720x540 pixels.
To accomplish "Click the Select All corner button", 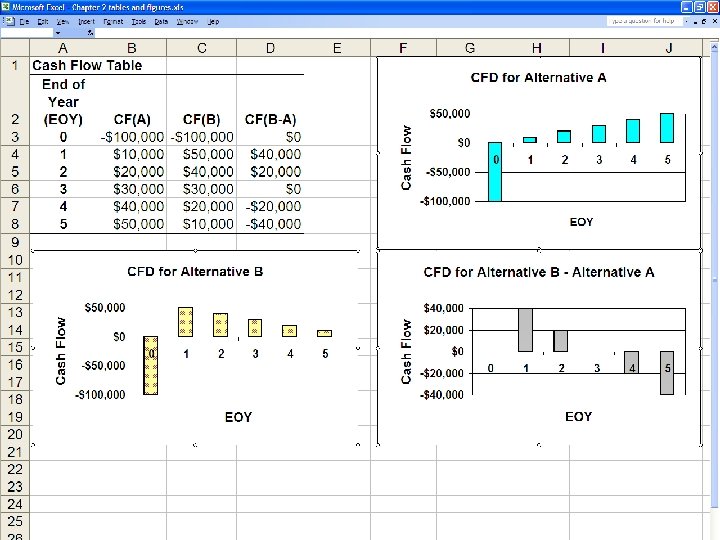I will (15, 48).
